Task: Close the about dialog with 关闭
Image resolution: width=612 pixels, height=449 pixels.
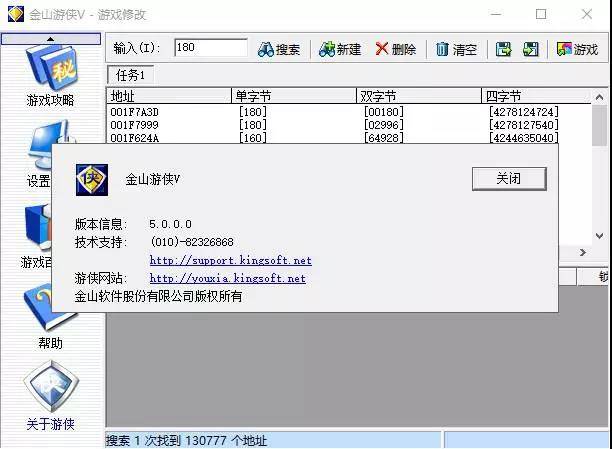Action: tap(509, 179)
